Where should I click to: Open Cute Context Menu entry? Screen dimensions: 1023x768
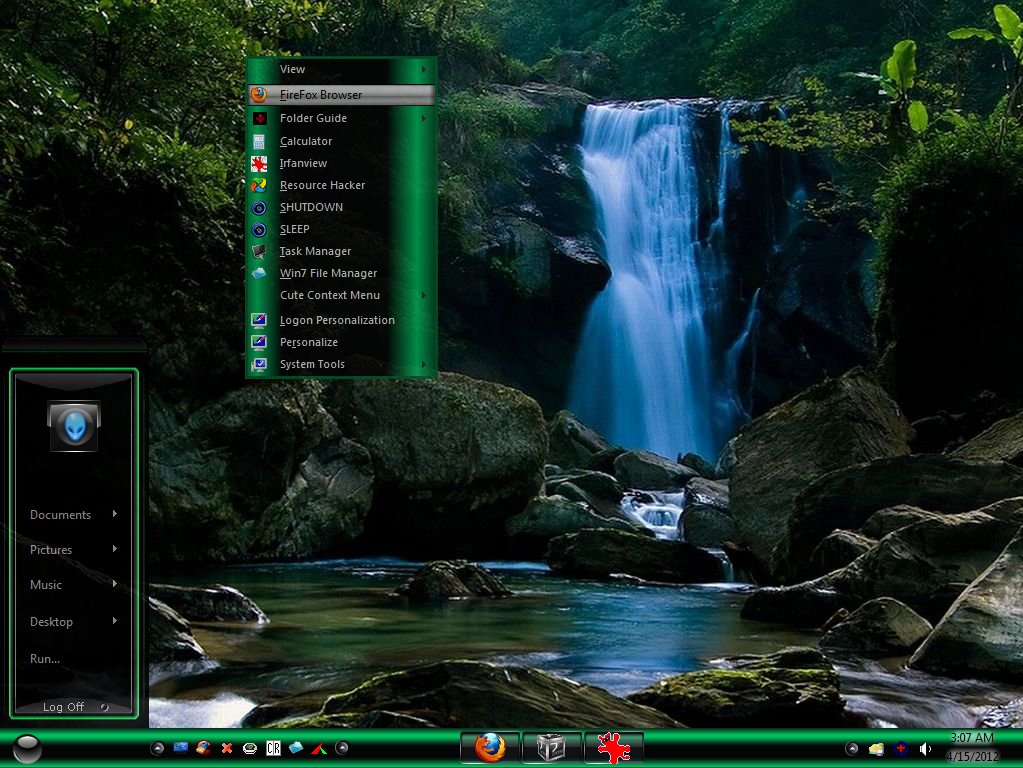(341, 296)
